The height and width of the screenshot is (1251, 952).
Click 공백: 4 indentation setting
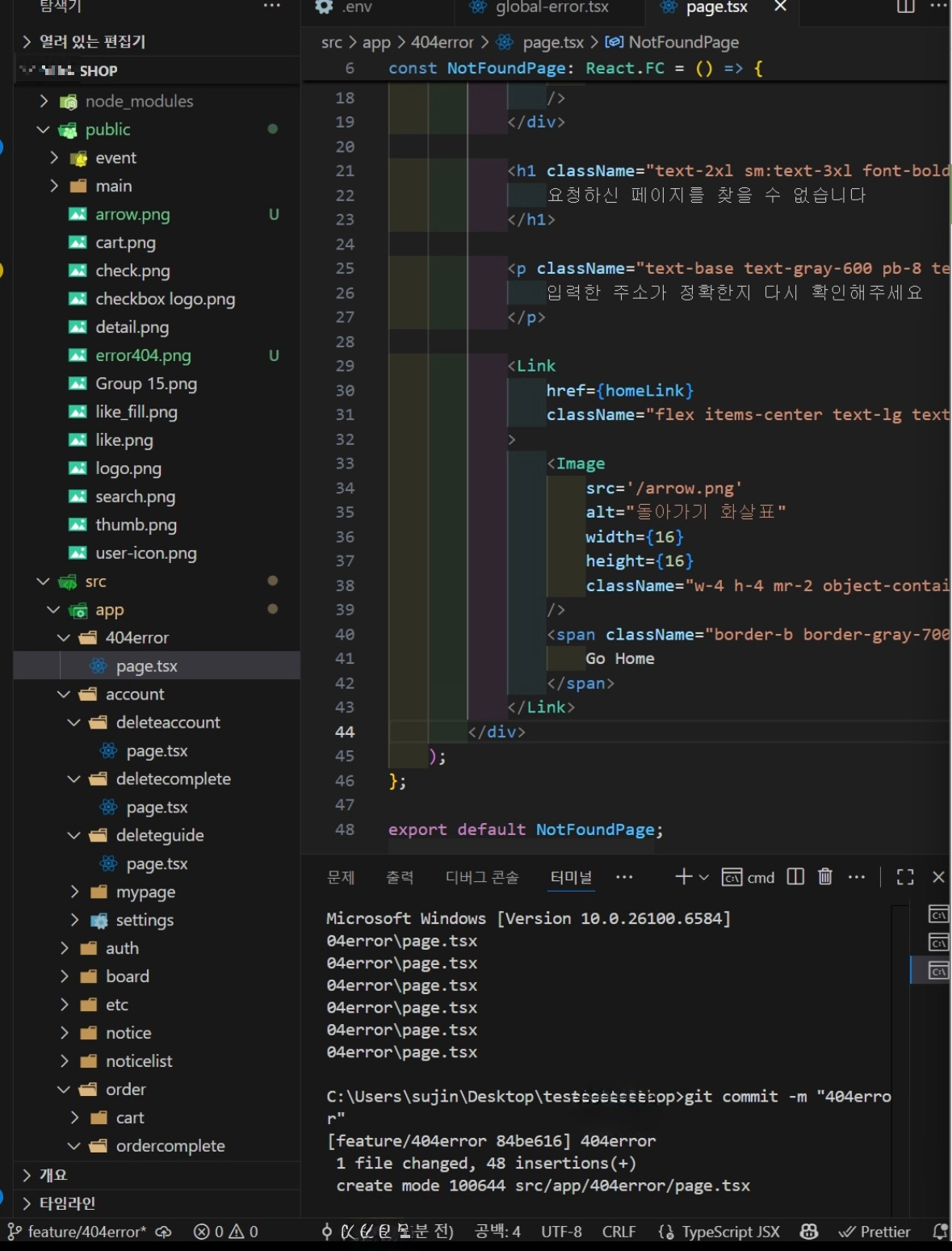point(497,1232)
